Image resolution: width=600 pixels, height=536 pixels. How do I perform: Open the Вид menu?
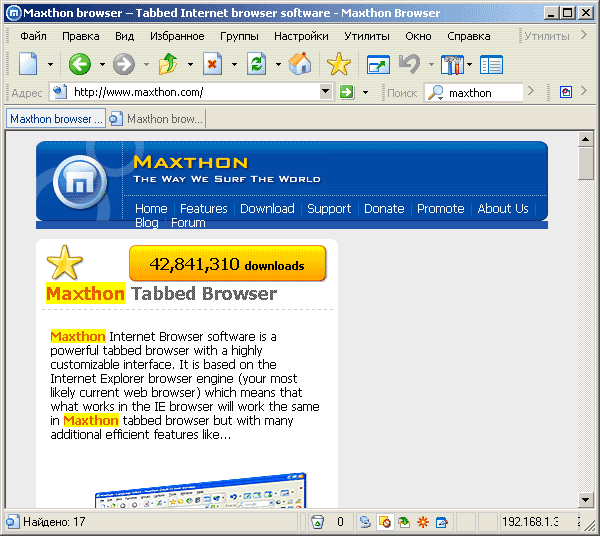pyautogui.click(x=125, y=36)
